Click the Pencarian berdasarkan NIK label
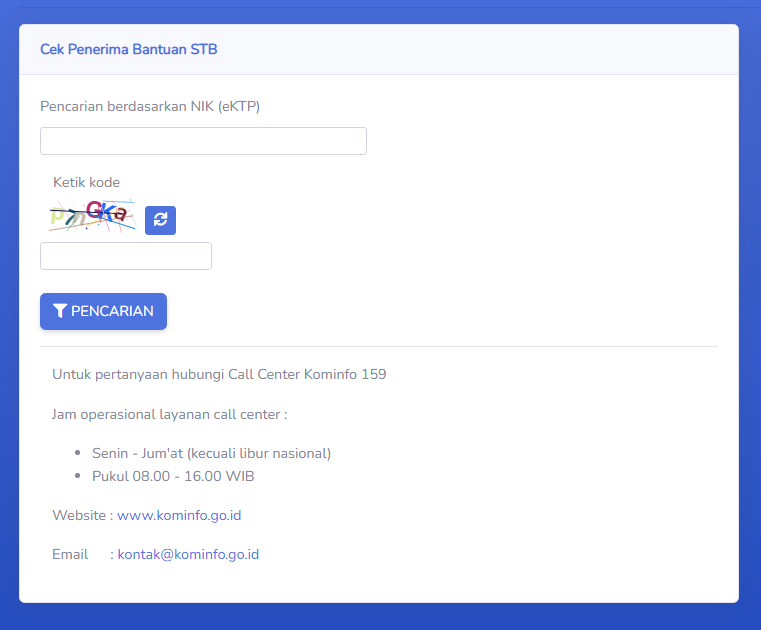The height and width of the screenshot is (630, 761). [150, 106]
